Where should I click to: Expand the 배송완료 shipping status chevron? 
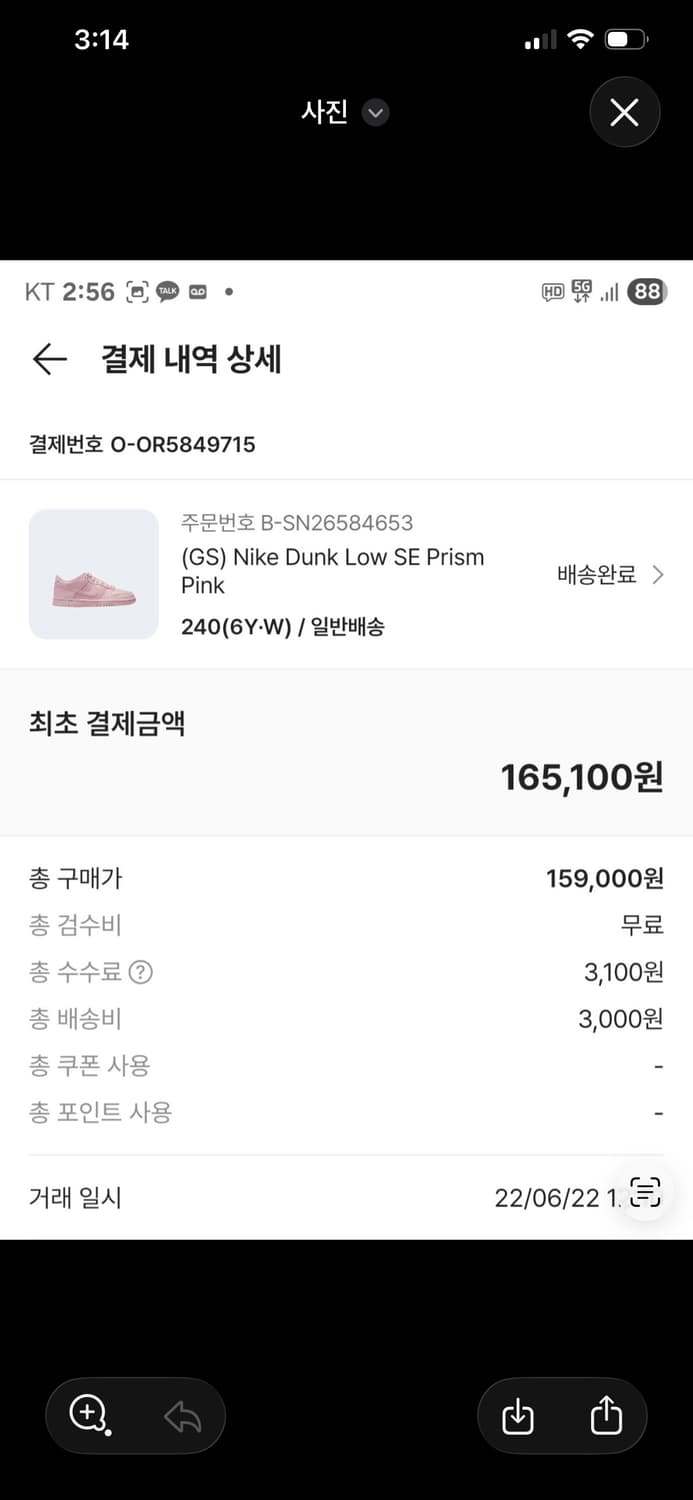pyautogui.click(x=658, y=575)
